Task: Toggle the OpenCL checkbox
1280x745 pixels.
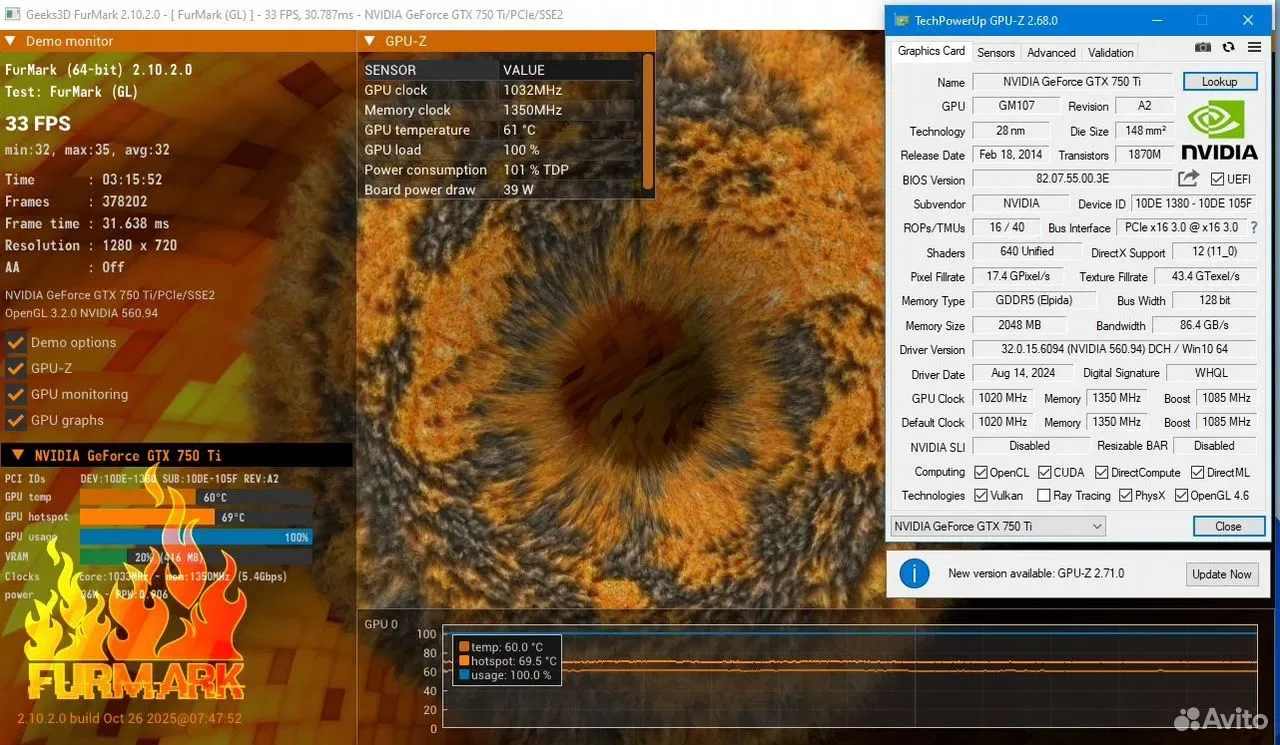Action: pos(979,472)
